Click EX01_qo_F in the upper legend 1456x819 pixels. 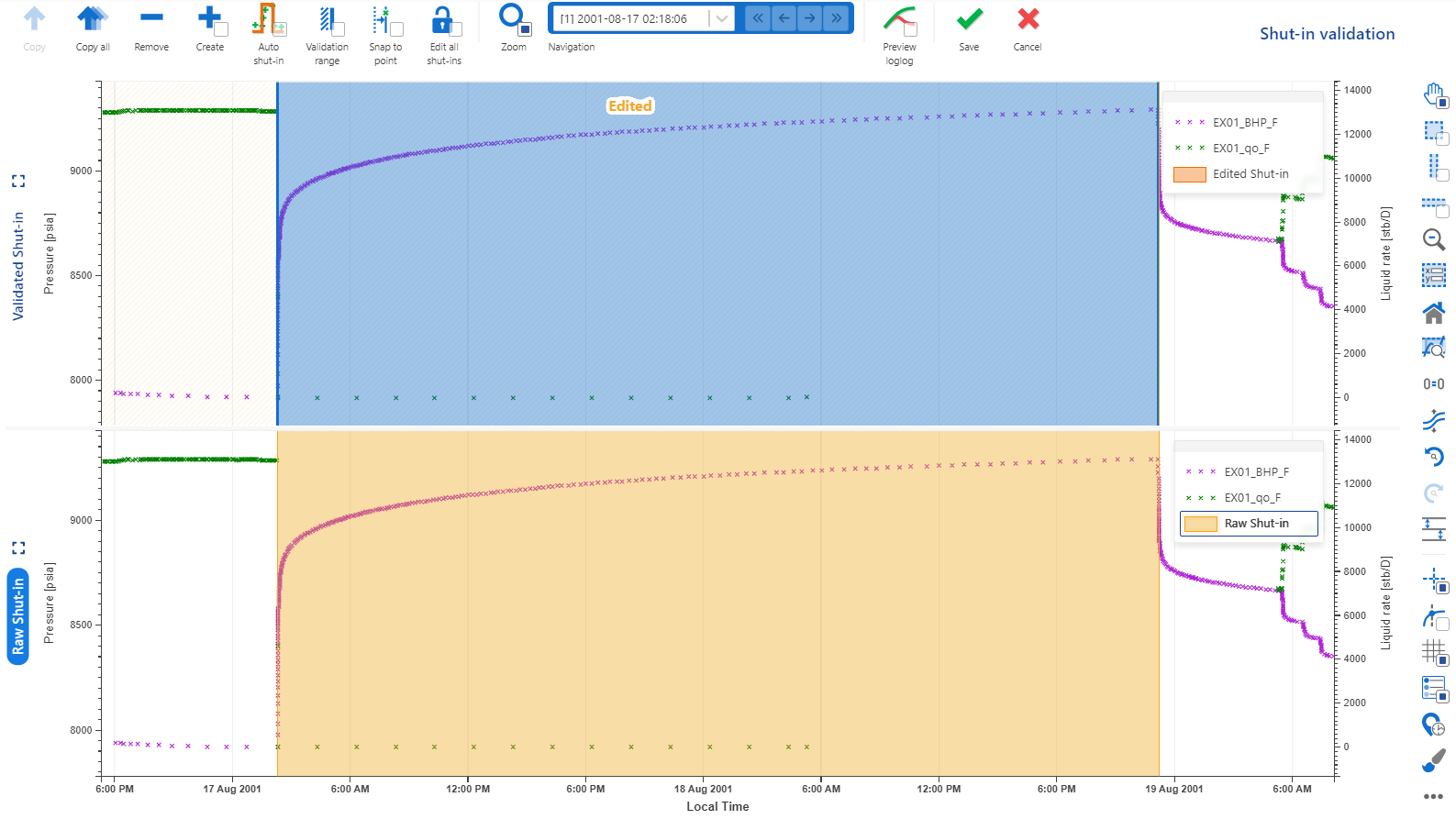[x=1241, y=148]
